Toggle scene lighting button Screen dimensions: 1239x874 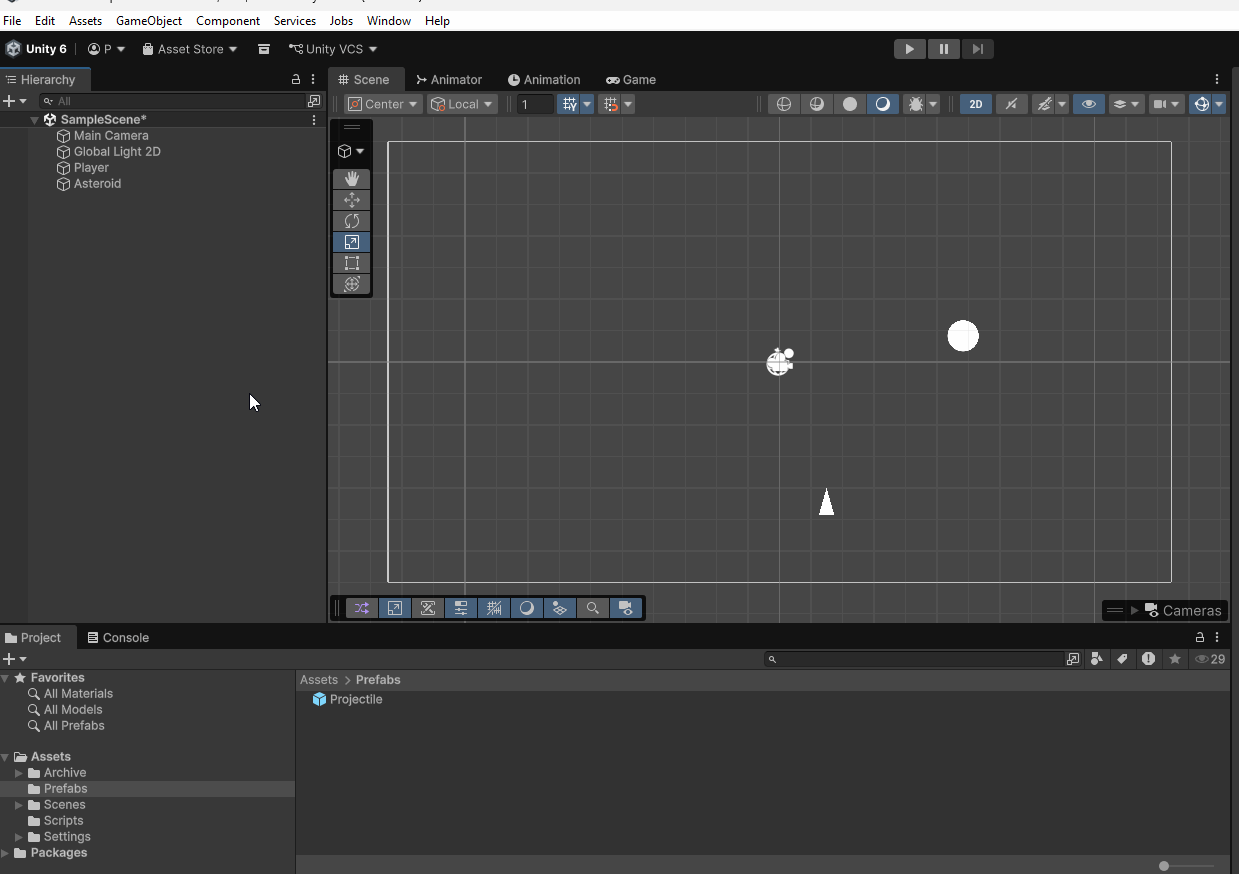[1012, 104]
